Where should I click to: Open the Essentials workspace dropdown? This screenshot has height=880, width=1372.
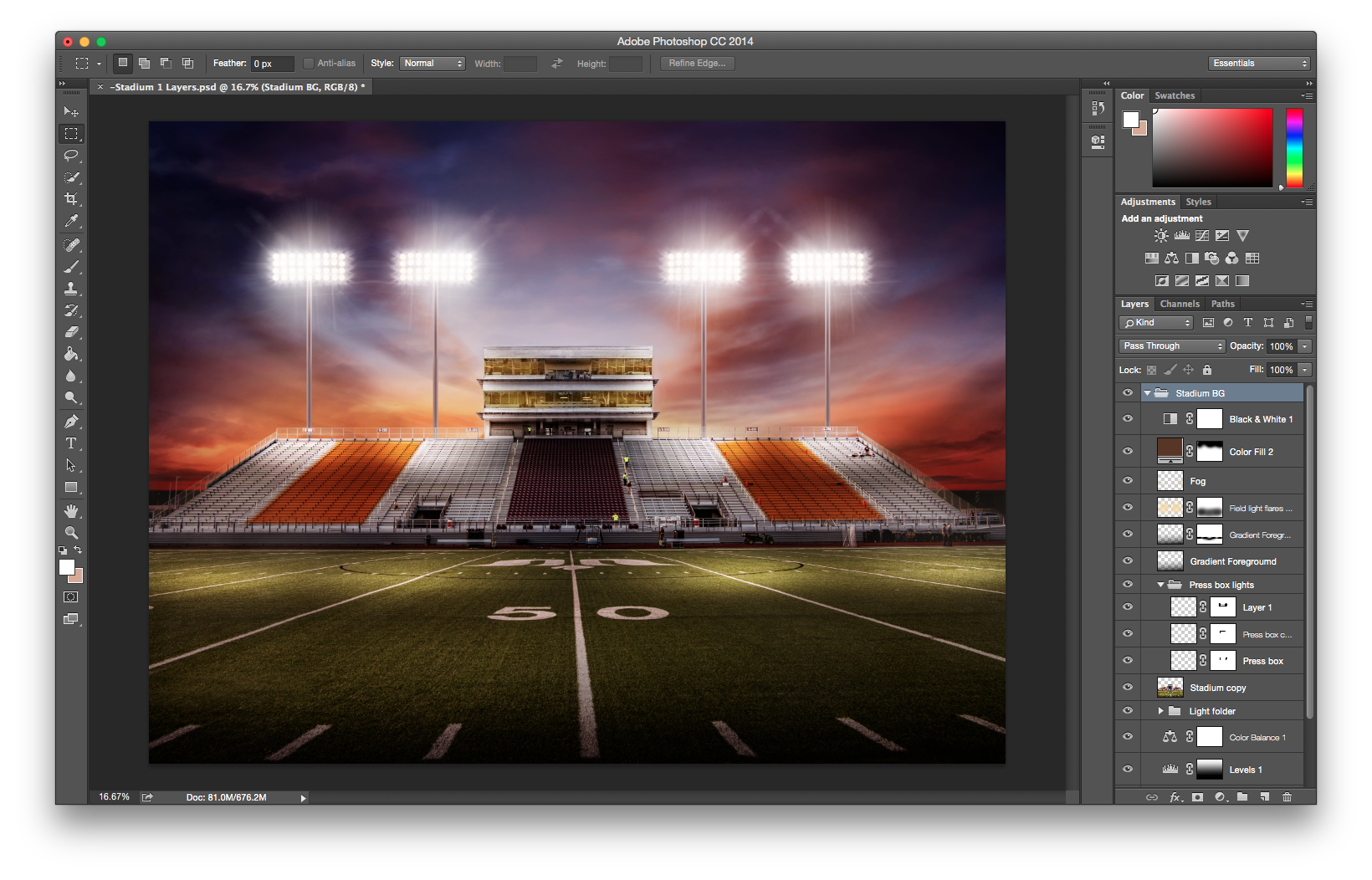1259,64
